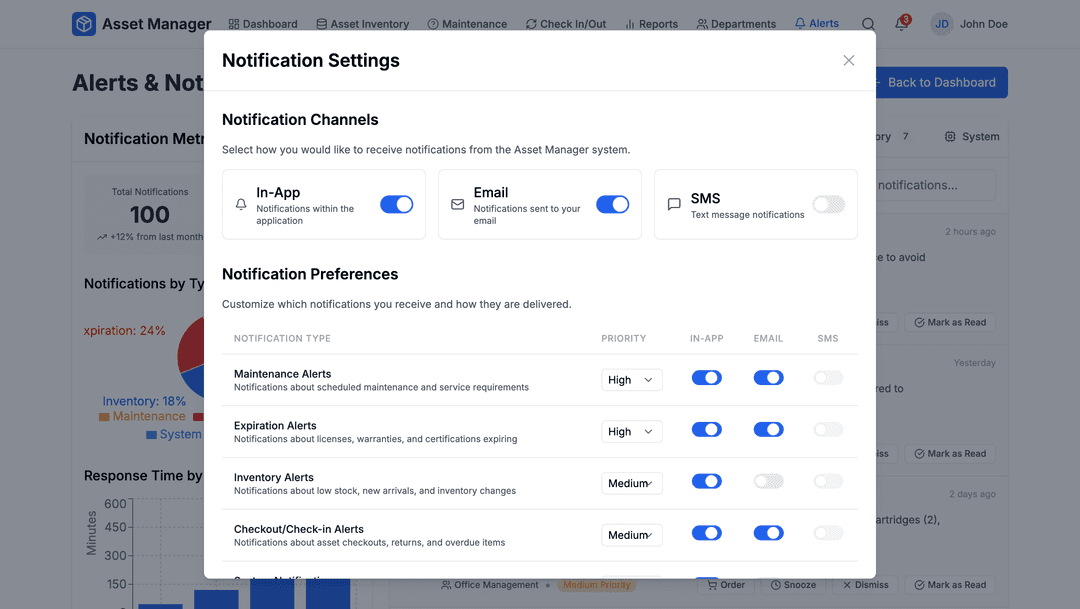1080x609 pixels.
Task: Go to the Asset Inventory menu
Action: [x=362, y=24]
